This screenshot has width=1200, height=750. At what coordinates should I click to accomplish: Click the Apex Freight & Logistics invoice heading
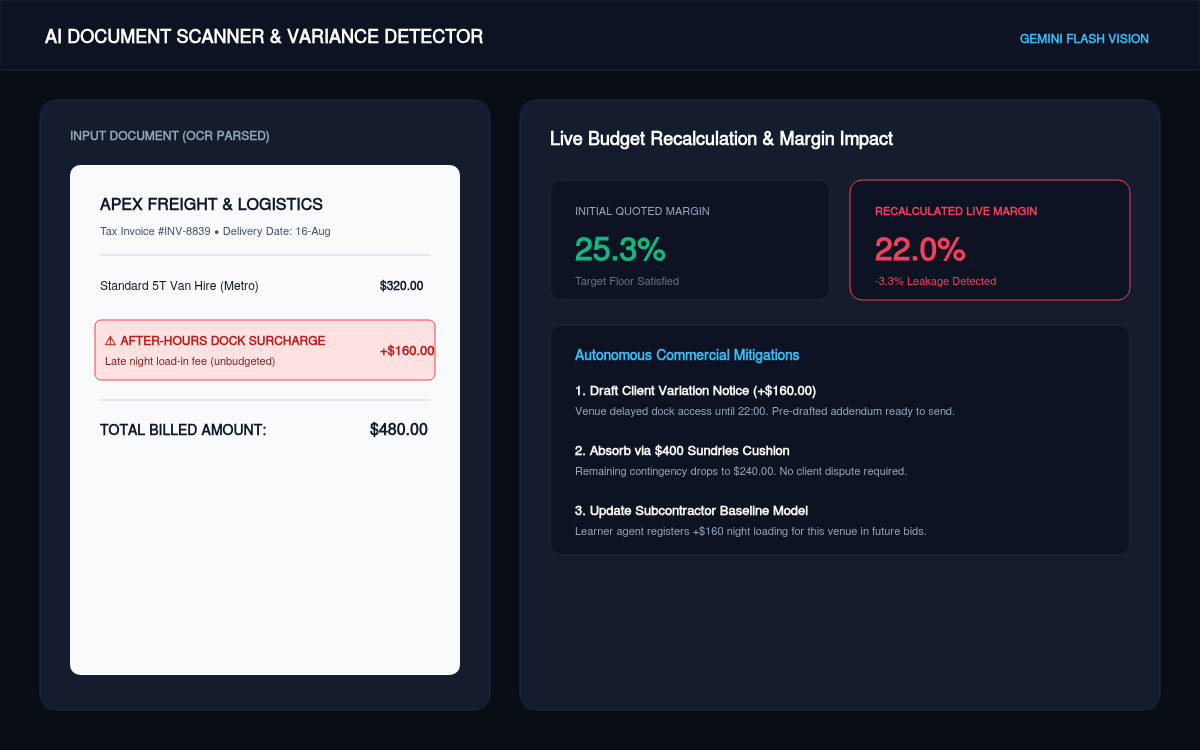point(211,204)
